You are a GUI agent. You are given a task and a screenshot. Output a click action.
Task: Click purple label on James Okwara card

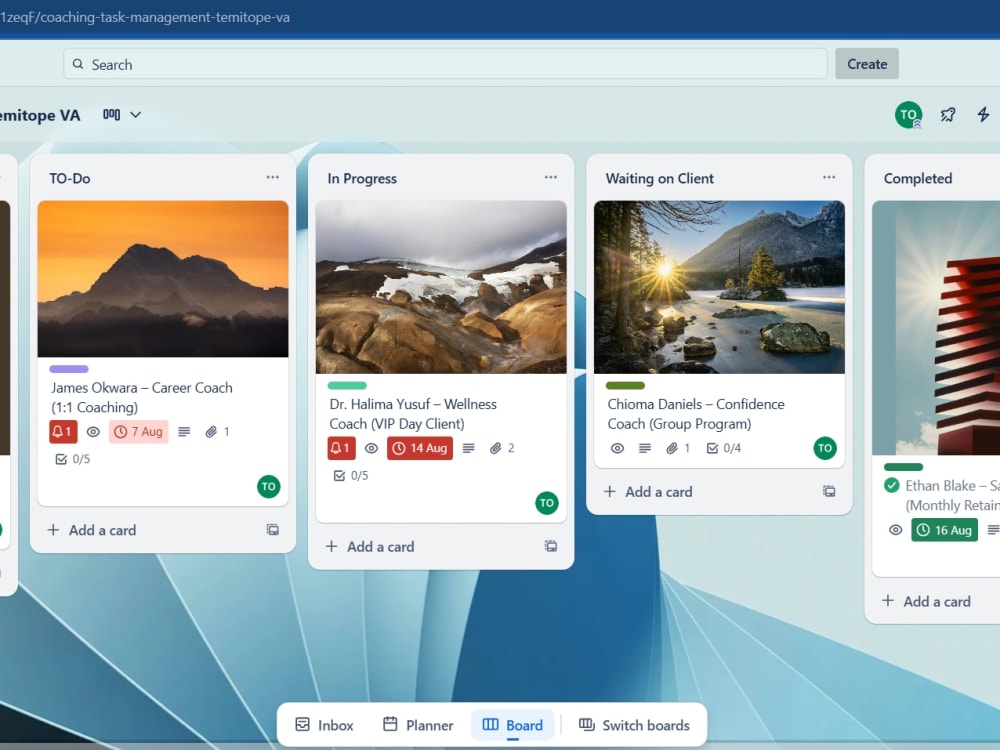tap(69, 369)
